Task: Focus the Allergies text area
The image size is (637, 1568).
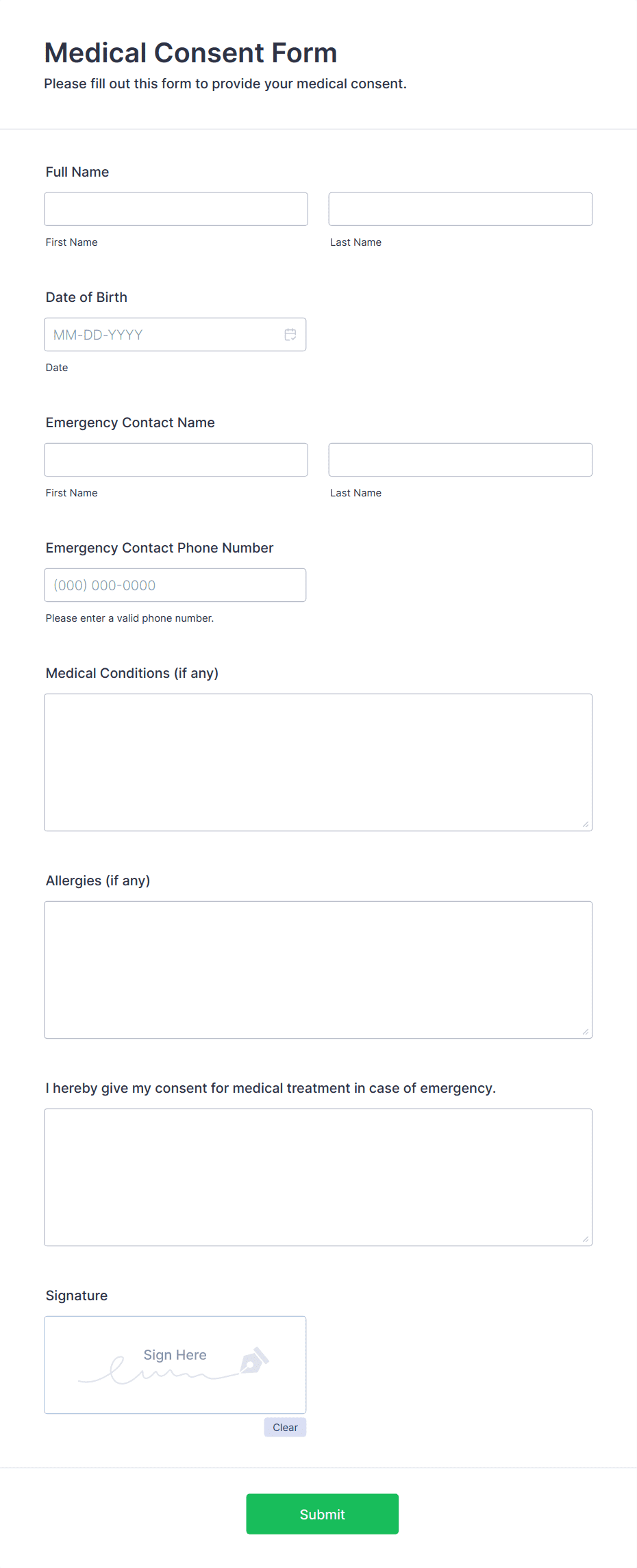Action: click(x=318, y=970)
